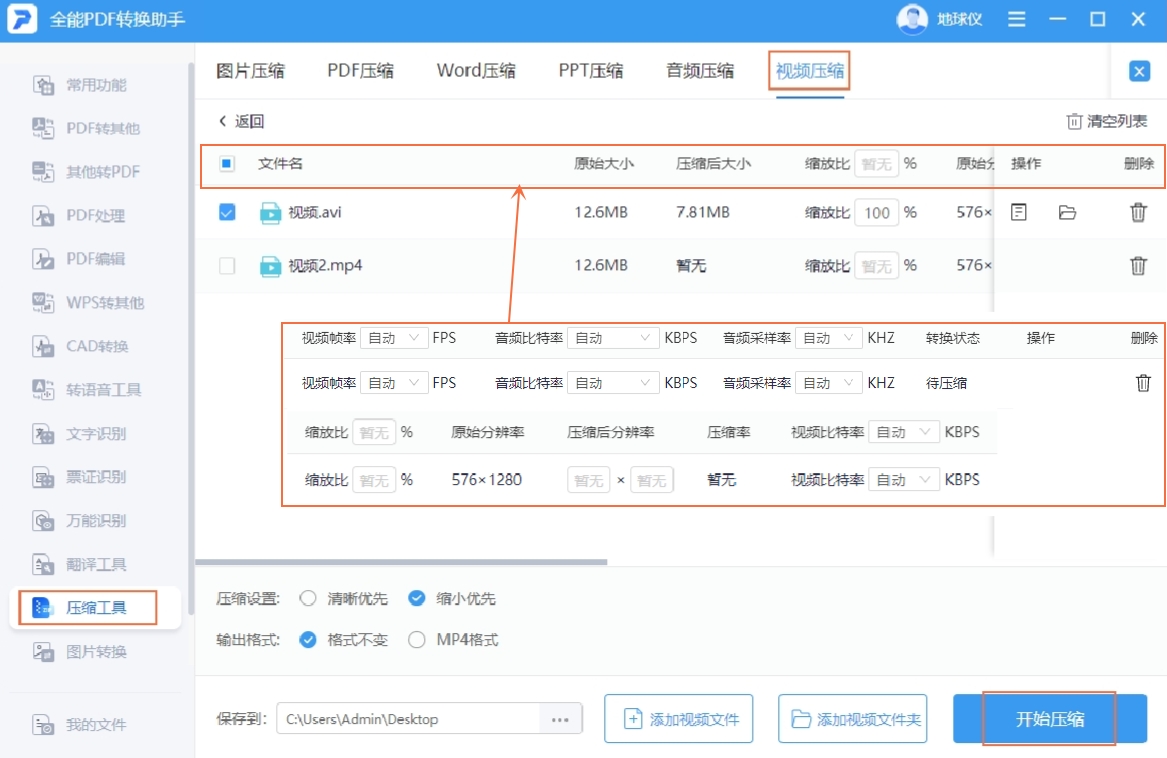This screenshot has width=1167, height=758.
Task: Click the 缩放比 input field for 视频.avi
Action: (x=876, y=212)
